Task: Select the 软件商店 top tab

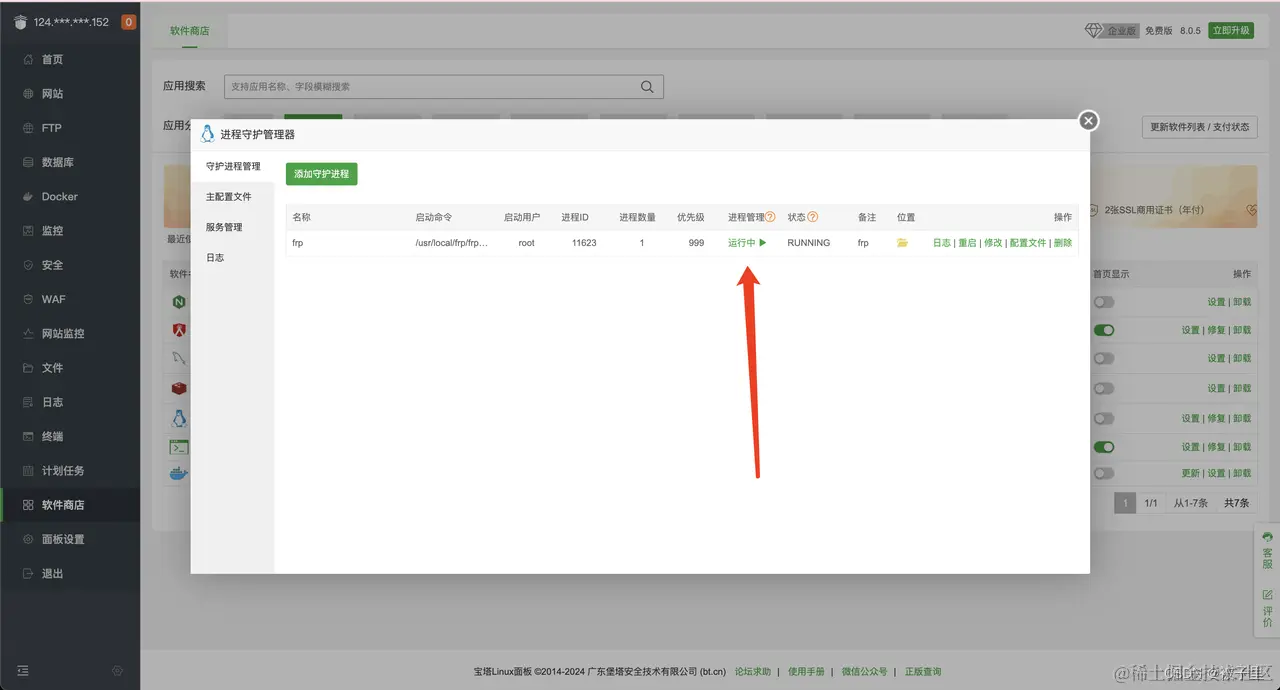Action: (190, 31)
